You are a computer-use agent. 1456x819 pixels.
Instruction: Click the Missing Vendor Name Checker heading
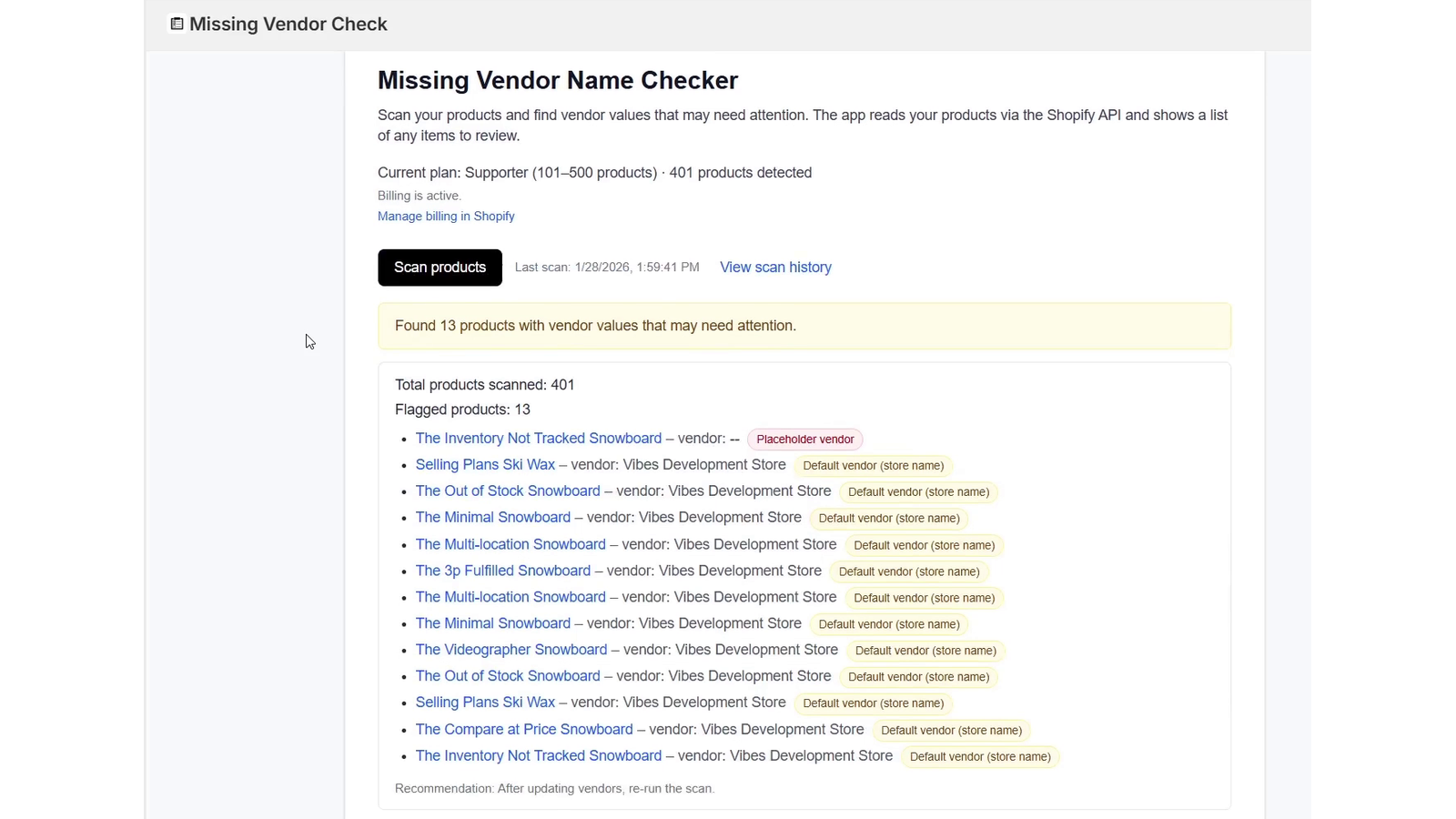(557, 80)
